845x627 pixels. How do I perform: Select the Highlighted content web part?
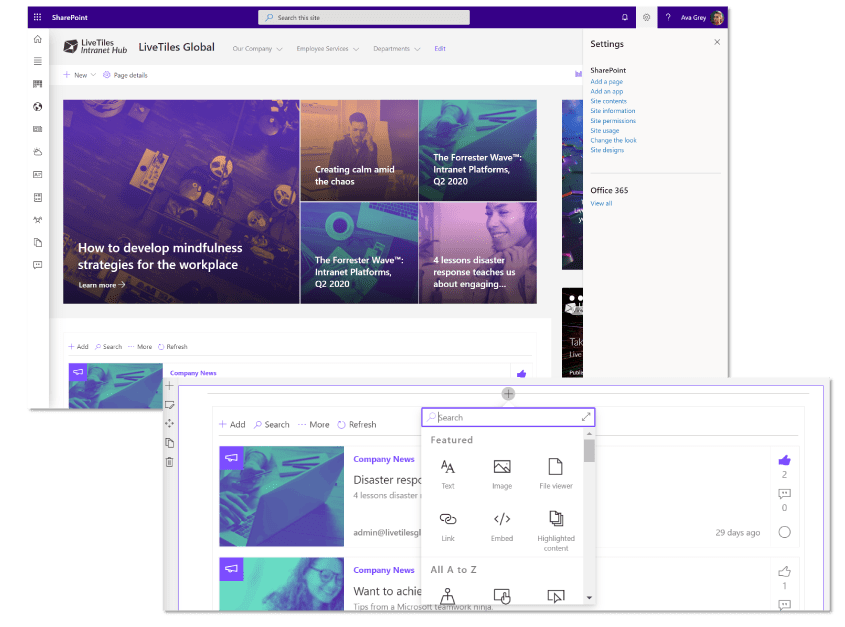point(556,531)
